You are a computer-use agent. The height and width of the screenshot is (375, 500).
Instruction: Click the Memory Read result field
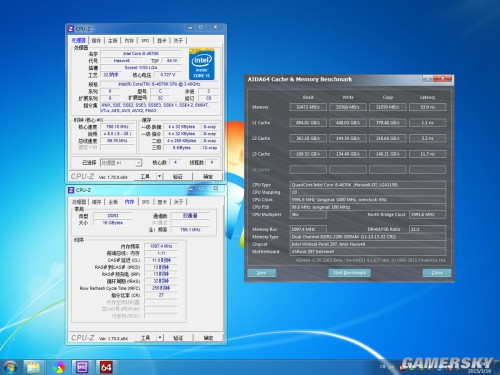[308, 107]
